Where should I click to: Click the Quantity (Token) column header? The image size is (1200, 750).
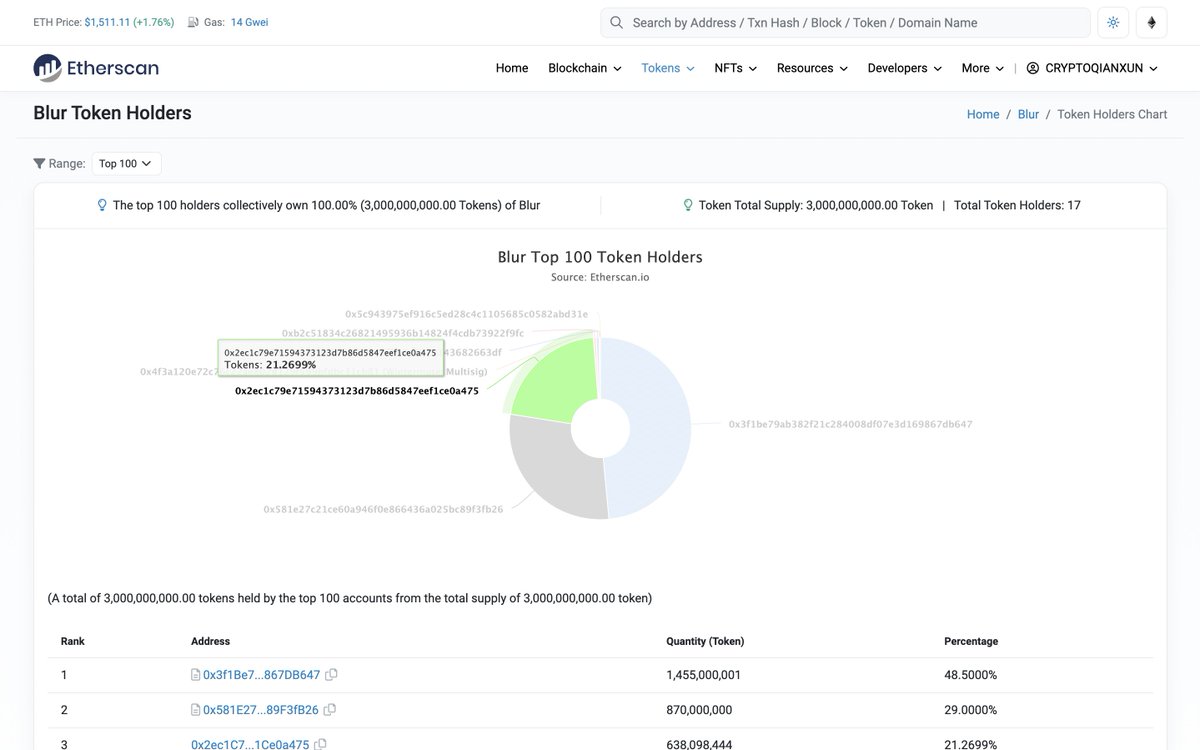(x=705, y=641)
